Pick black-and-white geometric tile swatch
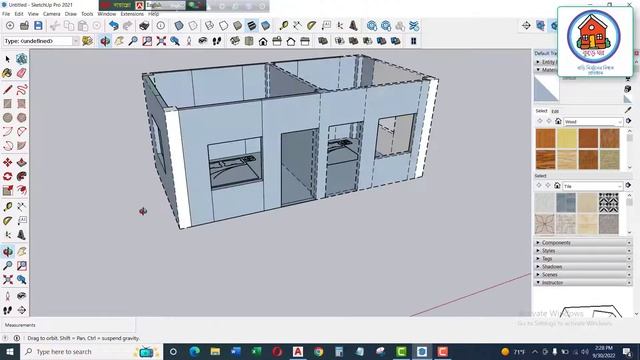 pyautogui.click(x=609, y=202)
